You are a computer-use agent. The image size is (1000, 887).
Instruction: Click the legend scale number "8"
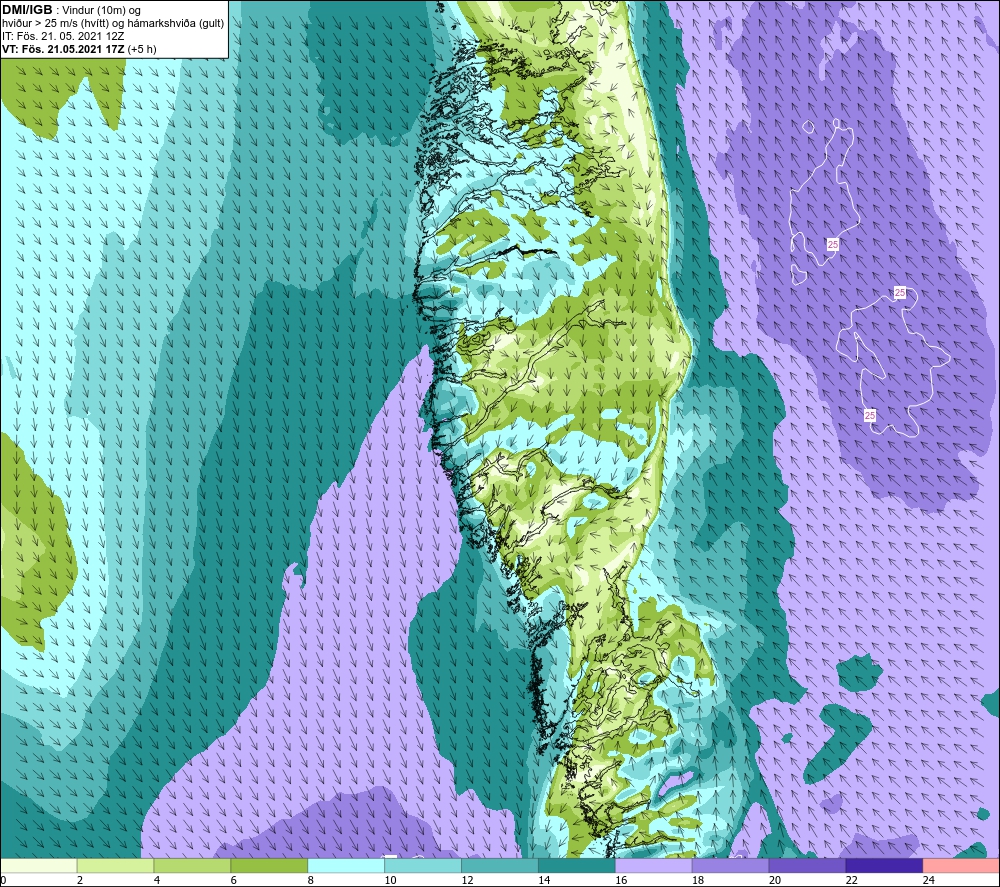pos(311,880)
